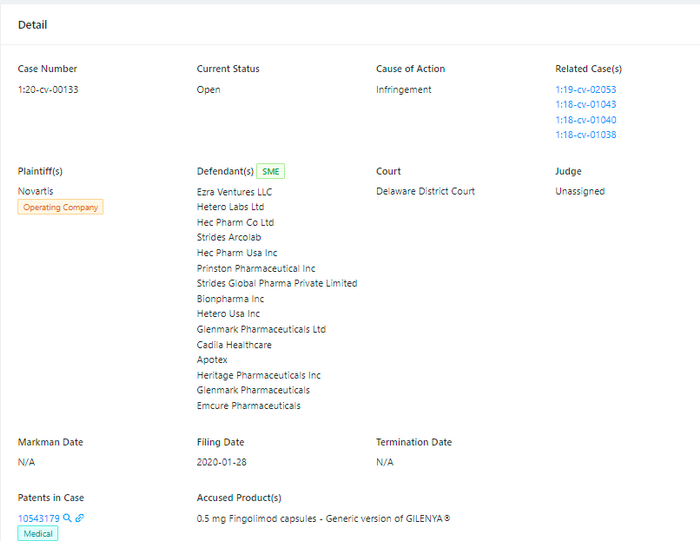The height and width of the screenshot is (541, 700).
Task: Click the Related Case(s) label
Action: click(x=588, y=69)
